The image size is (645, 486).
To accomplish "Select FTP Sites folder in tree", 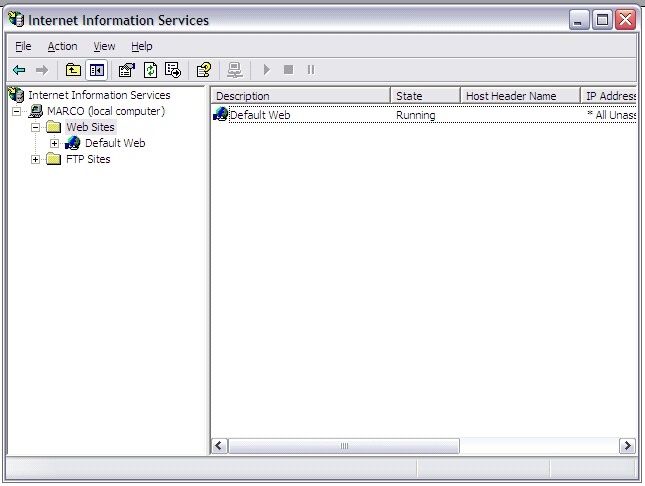I will pos(88,159).
